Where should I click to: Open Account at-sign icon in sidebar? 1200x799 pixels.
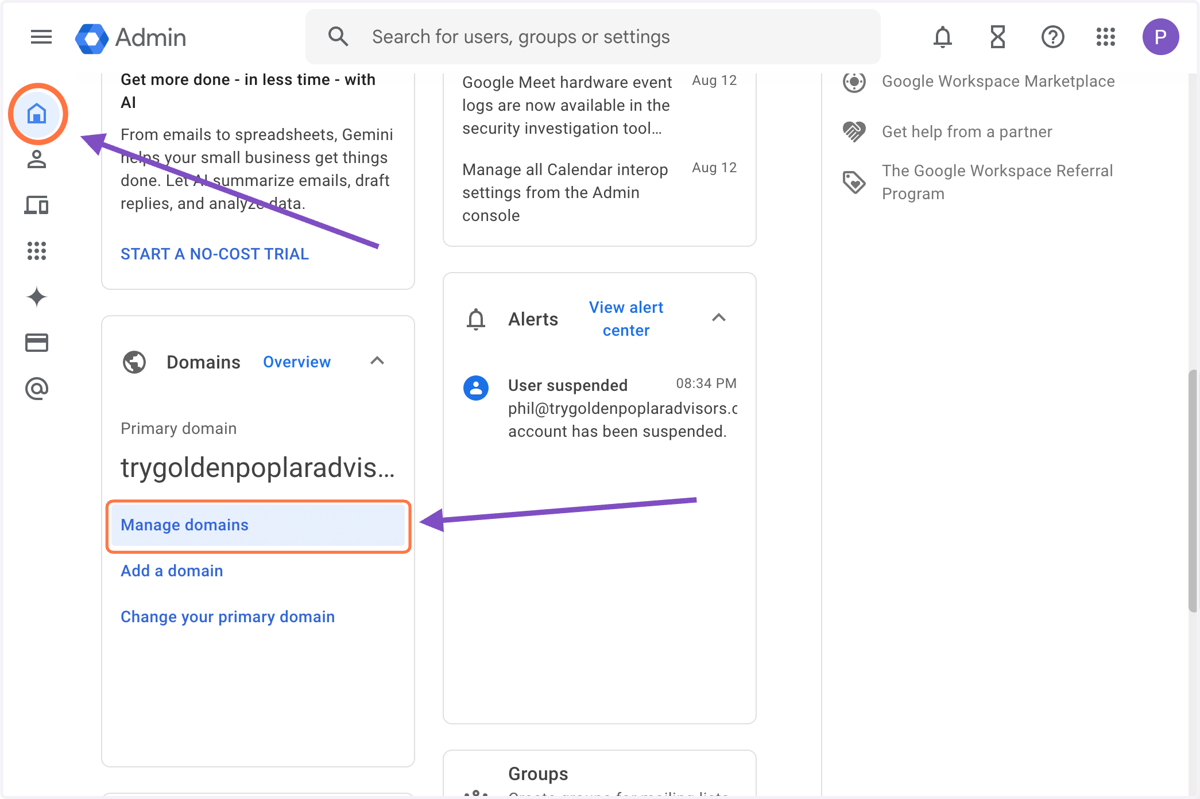pyautogui.click(x=37, y=389)
